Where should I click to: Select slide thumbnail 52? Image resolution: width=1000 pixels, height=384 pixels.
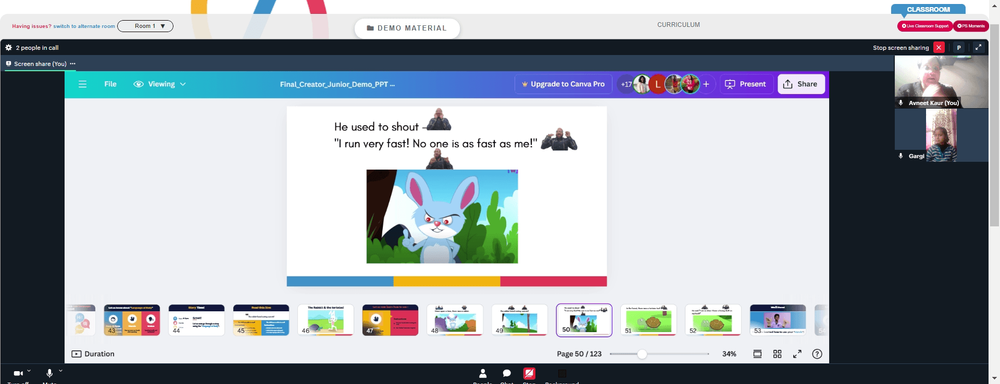coord(713,320)
